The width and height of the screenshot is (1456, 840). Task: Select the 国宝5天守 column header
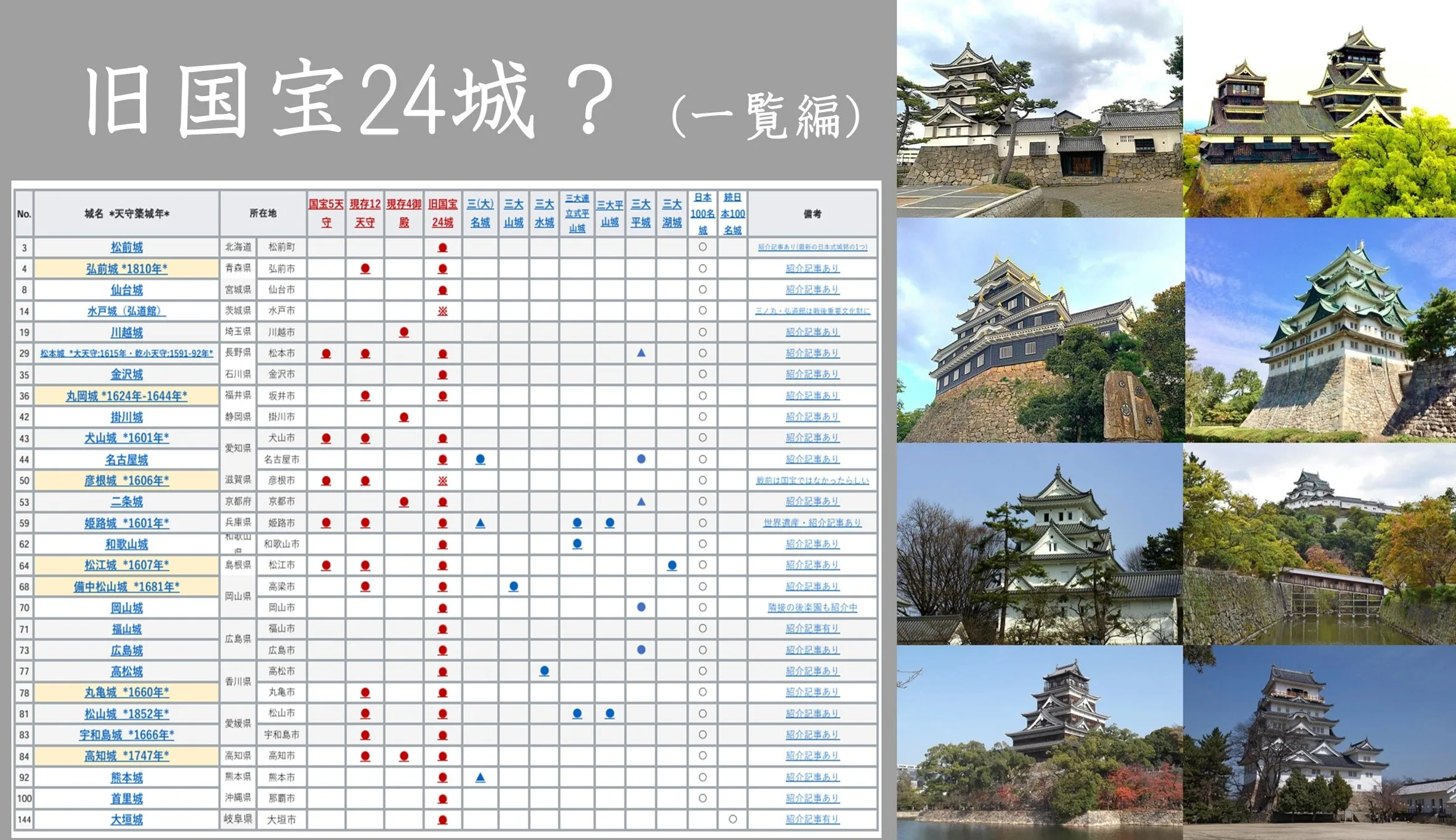326,212
